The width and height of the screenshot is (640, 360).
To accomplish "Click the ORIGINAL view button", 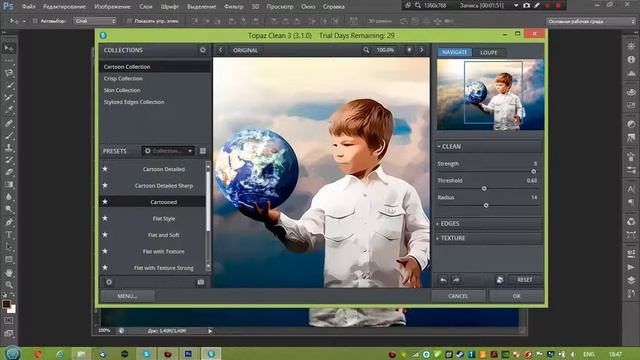I will (x=245, y=50).
